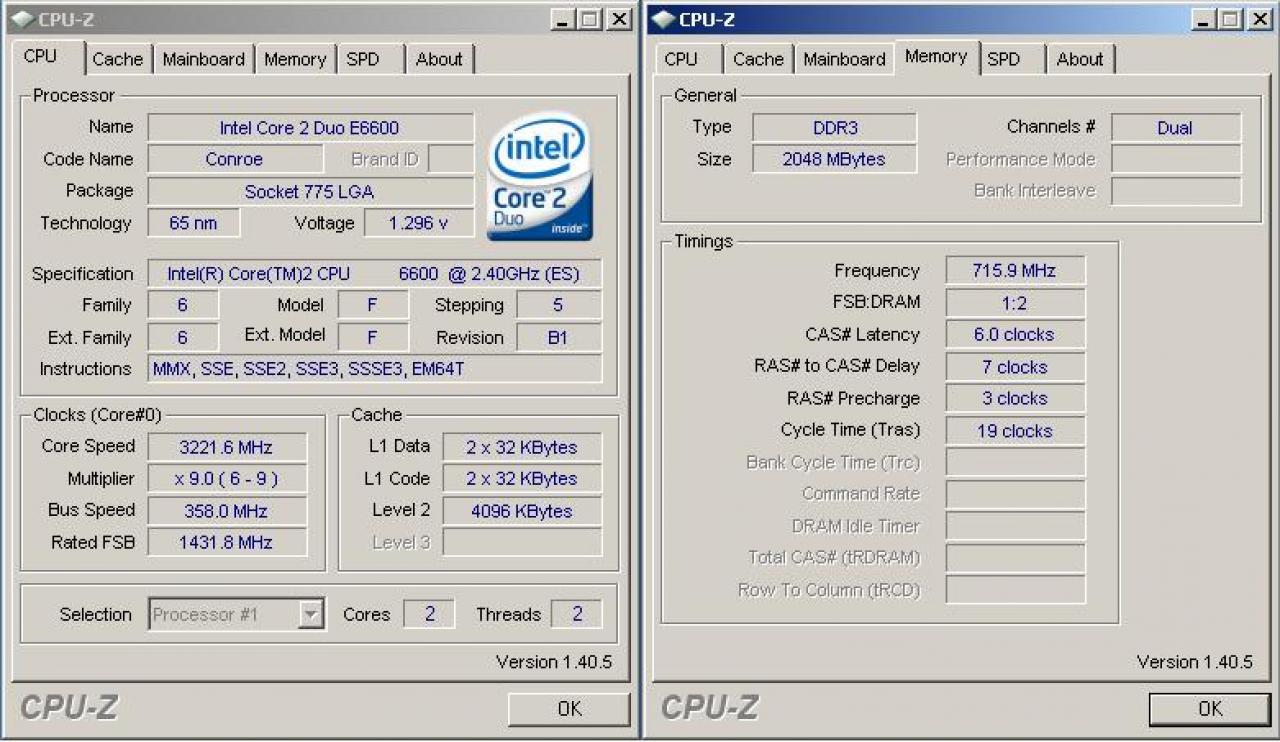Click the Technology value 65 nm
The width and height of the screenshot is (1280, 742).
193,223
